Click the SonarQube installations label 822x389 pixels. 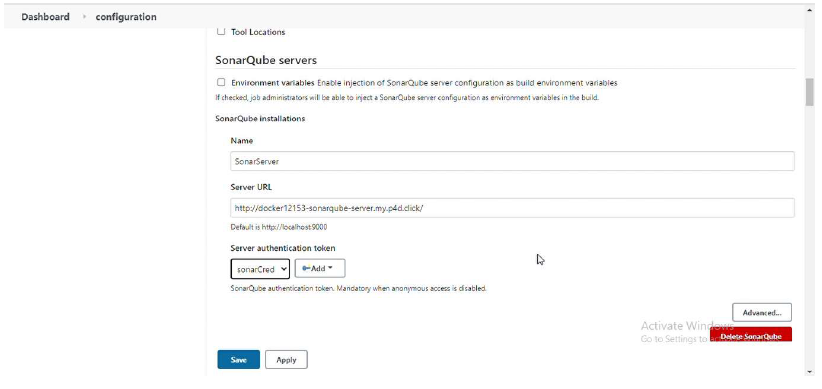tap(260, 118)
